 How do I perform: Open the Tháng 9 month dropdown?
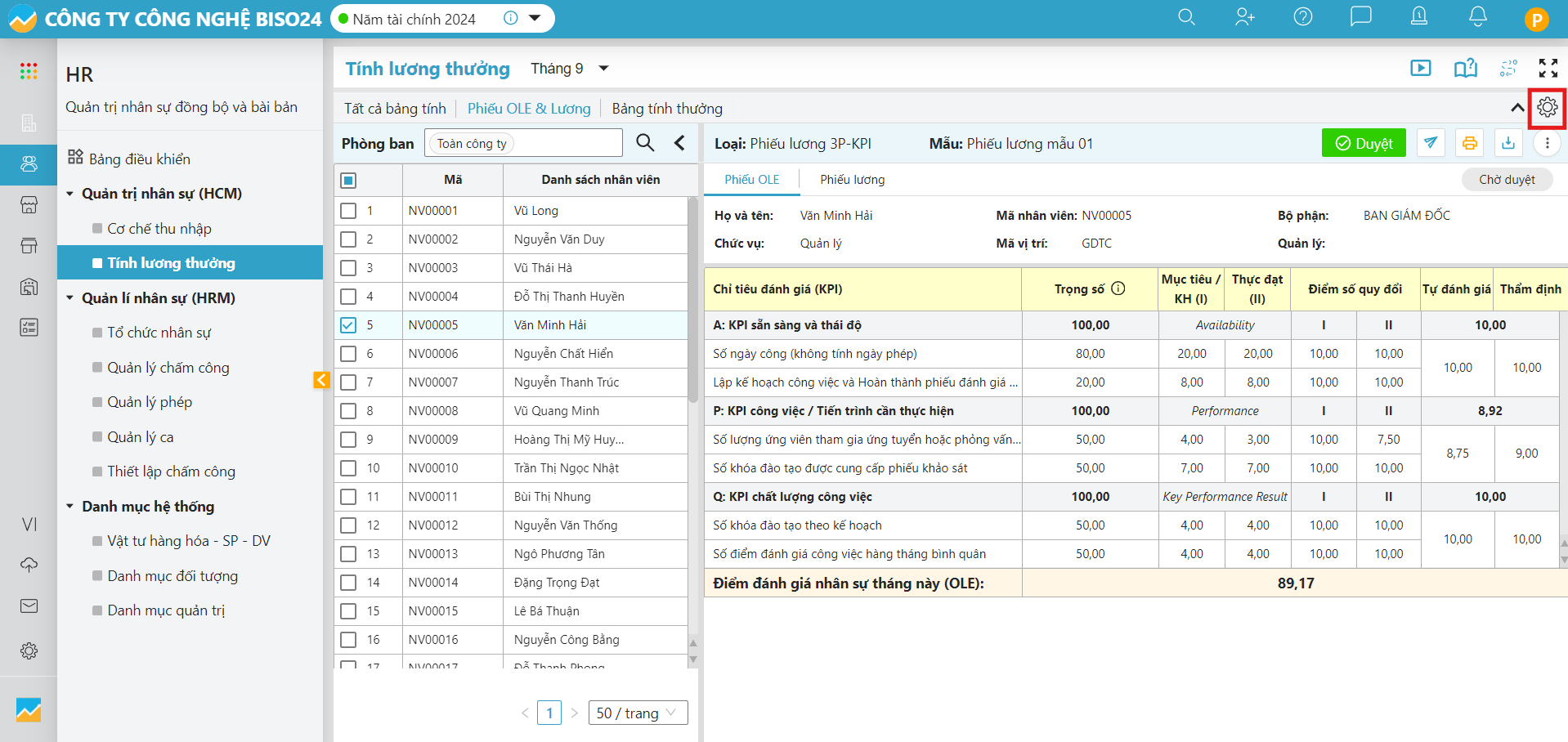pos(570,69)
